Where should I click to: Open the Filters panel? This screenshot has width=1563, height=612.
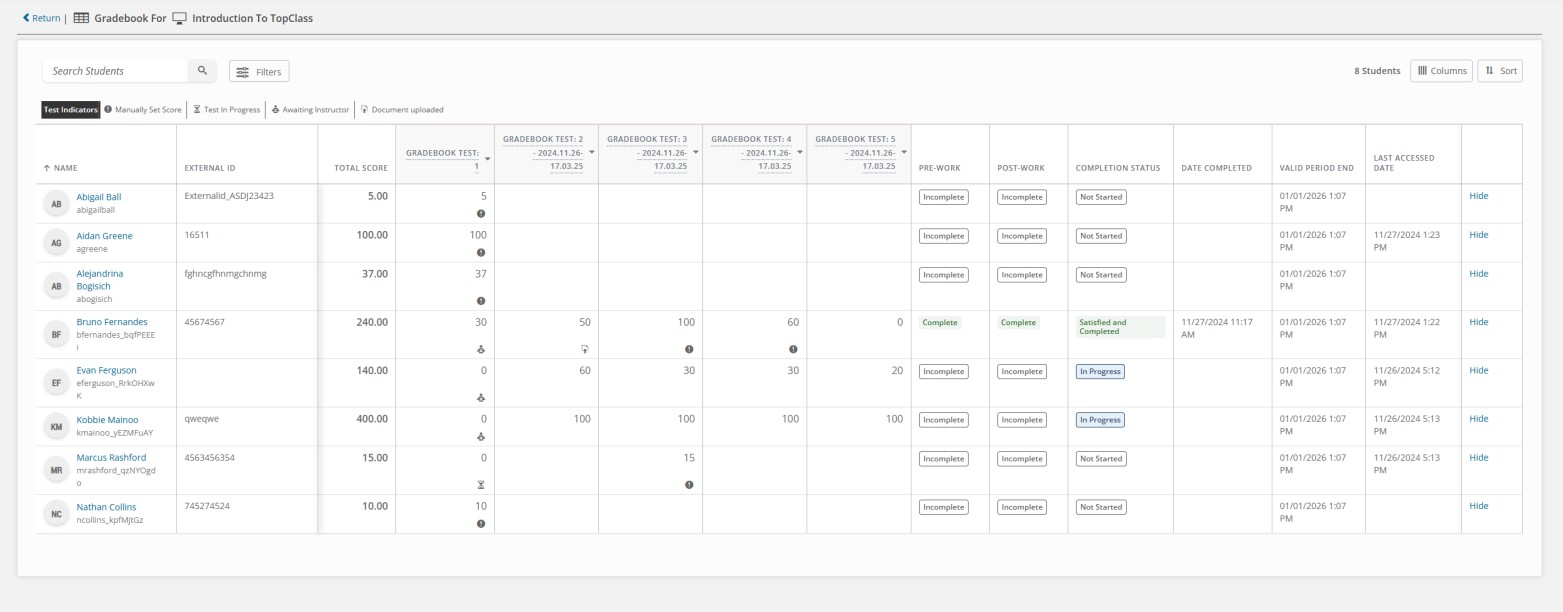pyautogui.click(x=259, y=71)
